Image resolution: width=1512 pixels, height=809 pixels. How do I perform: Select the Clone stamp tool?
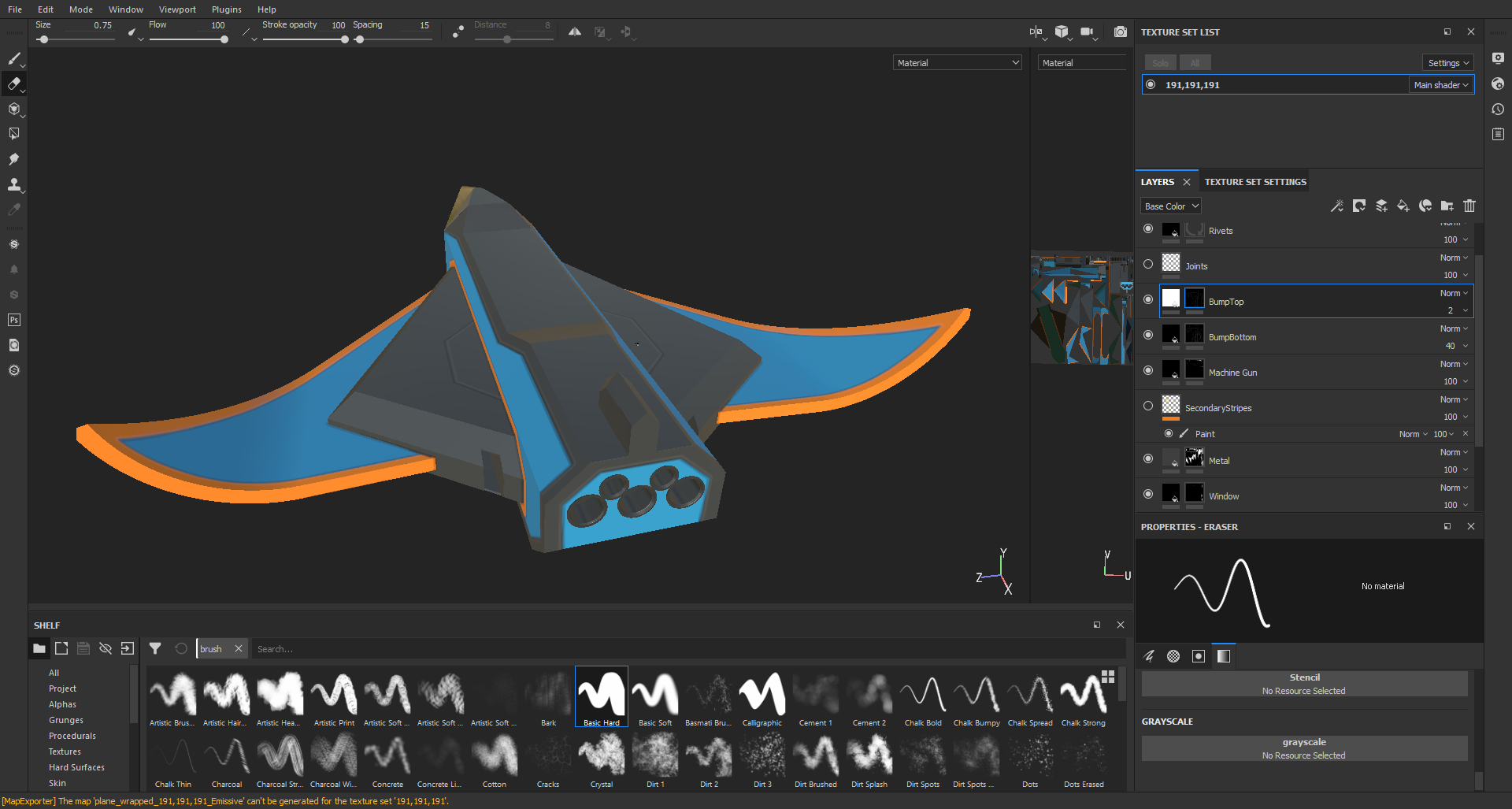pyautogui.click(x=13, y=184)
